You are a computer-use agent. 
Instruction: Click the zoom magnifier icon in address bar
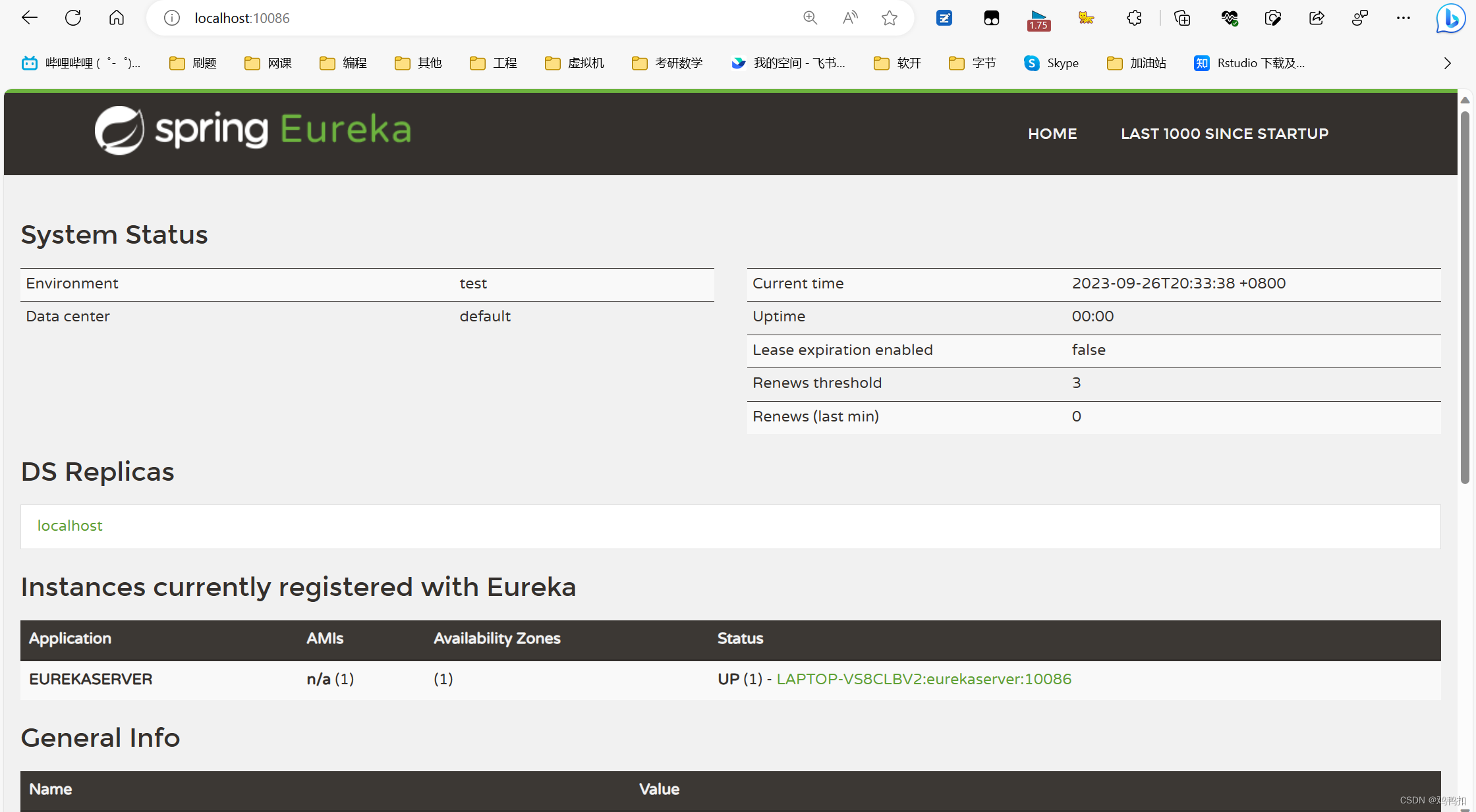pyautogui.click(x=810, y=18)
